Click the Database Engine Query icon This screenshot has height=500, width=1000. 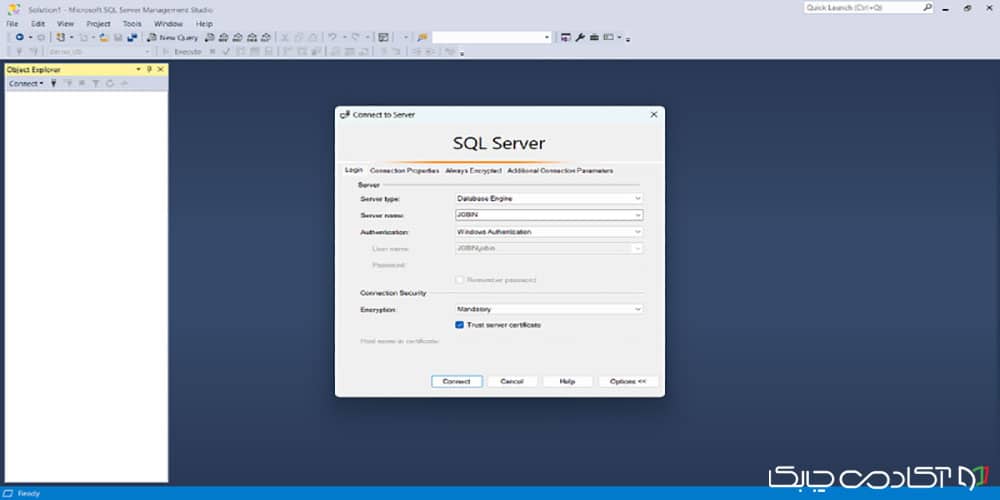tap(210, 38)
